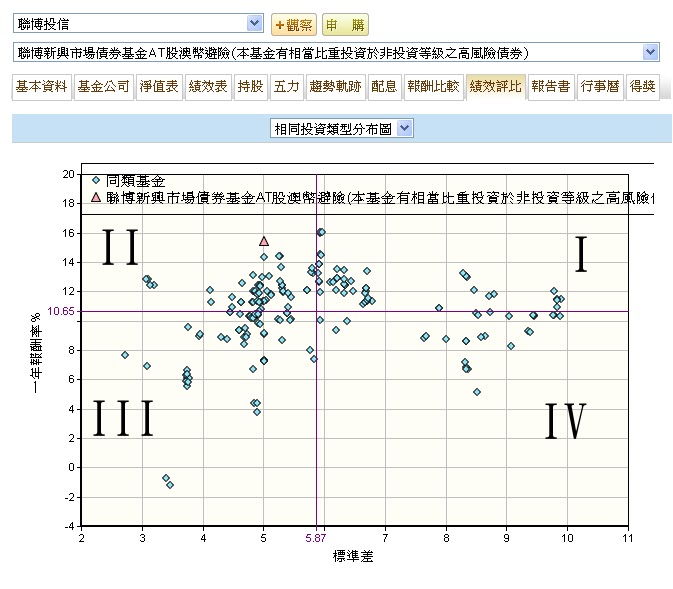Select the 五力 tab
Viewport: 673px width, 589px height.
[287, 87]
